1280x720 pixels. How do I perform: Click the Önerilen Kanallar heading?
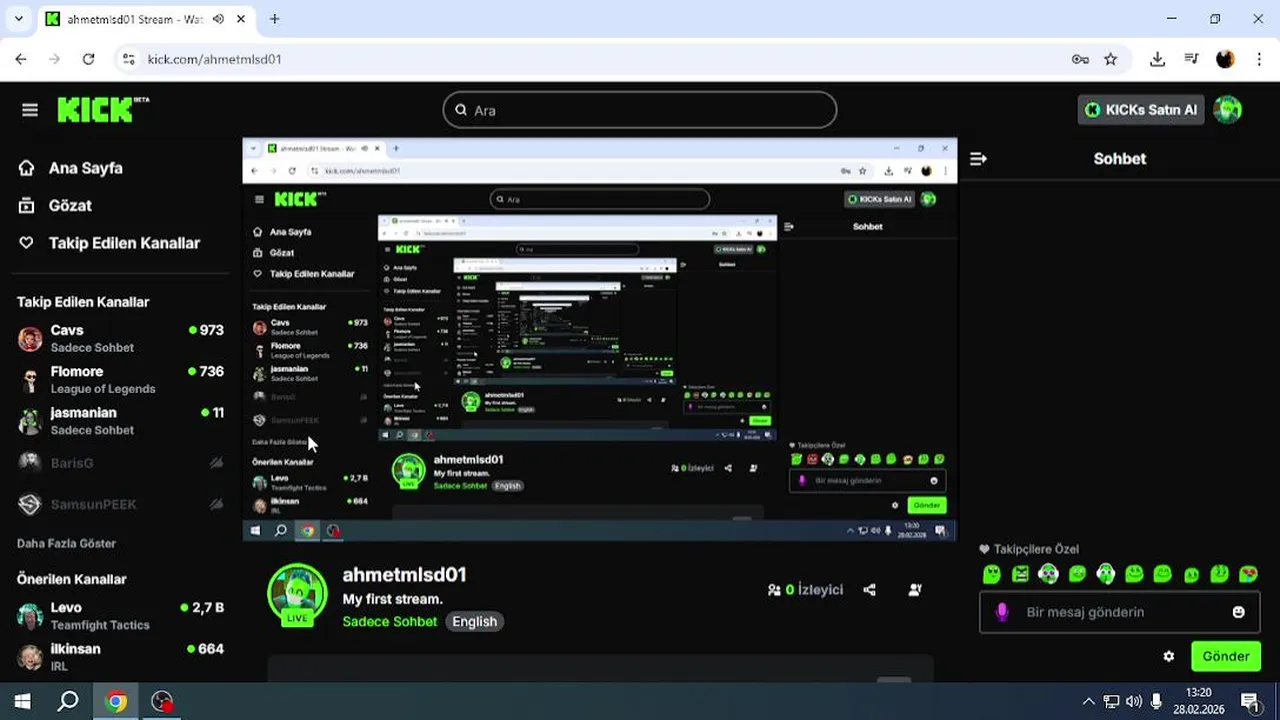click(x=72, y=579)
